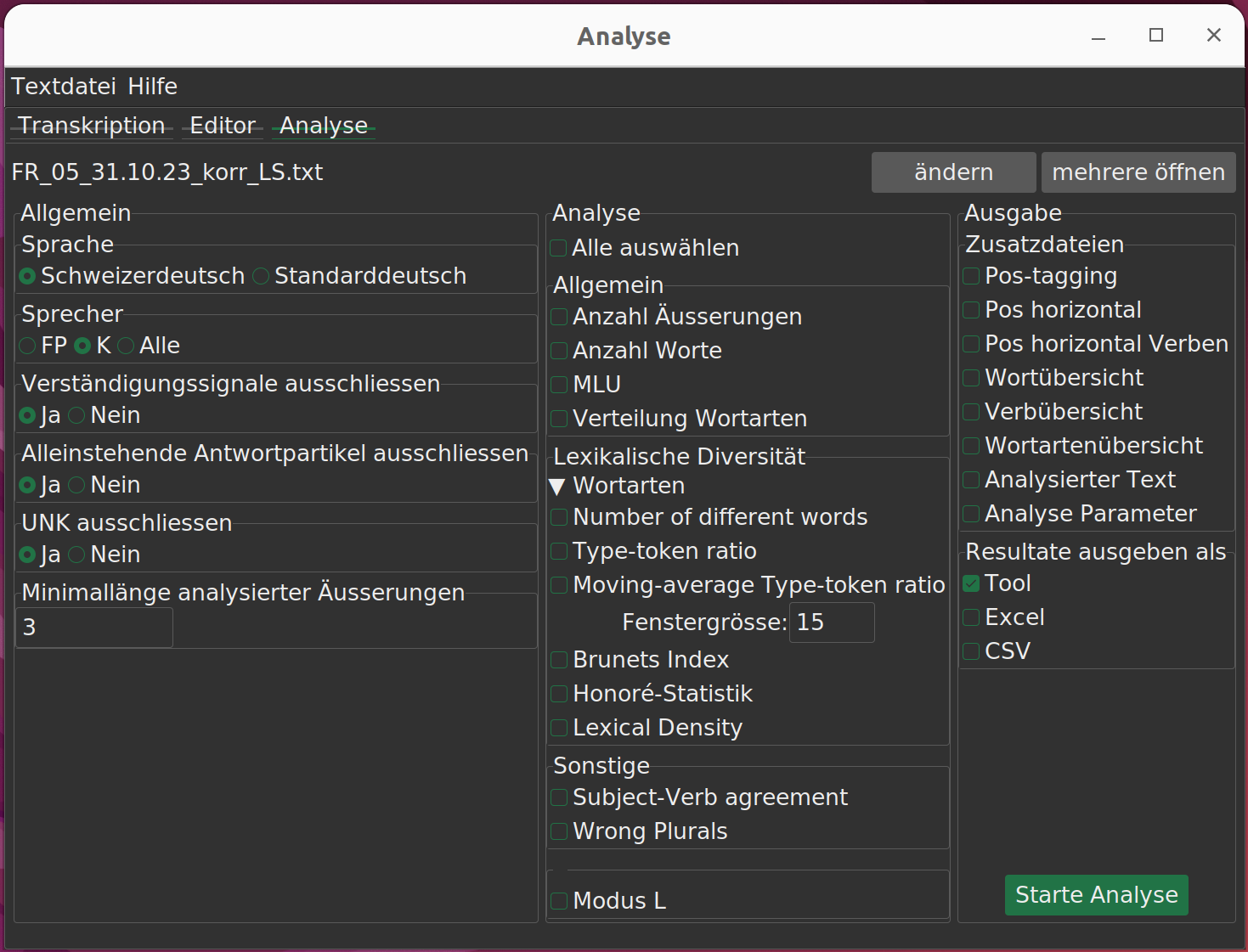Minimize the Analyse window
Viewport: 1248px width, 952px height.
point(1098,36)
